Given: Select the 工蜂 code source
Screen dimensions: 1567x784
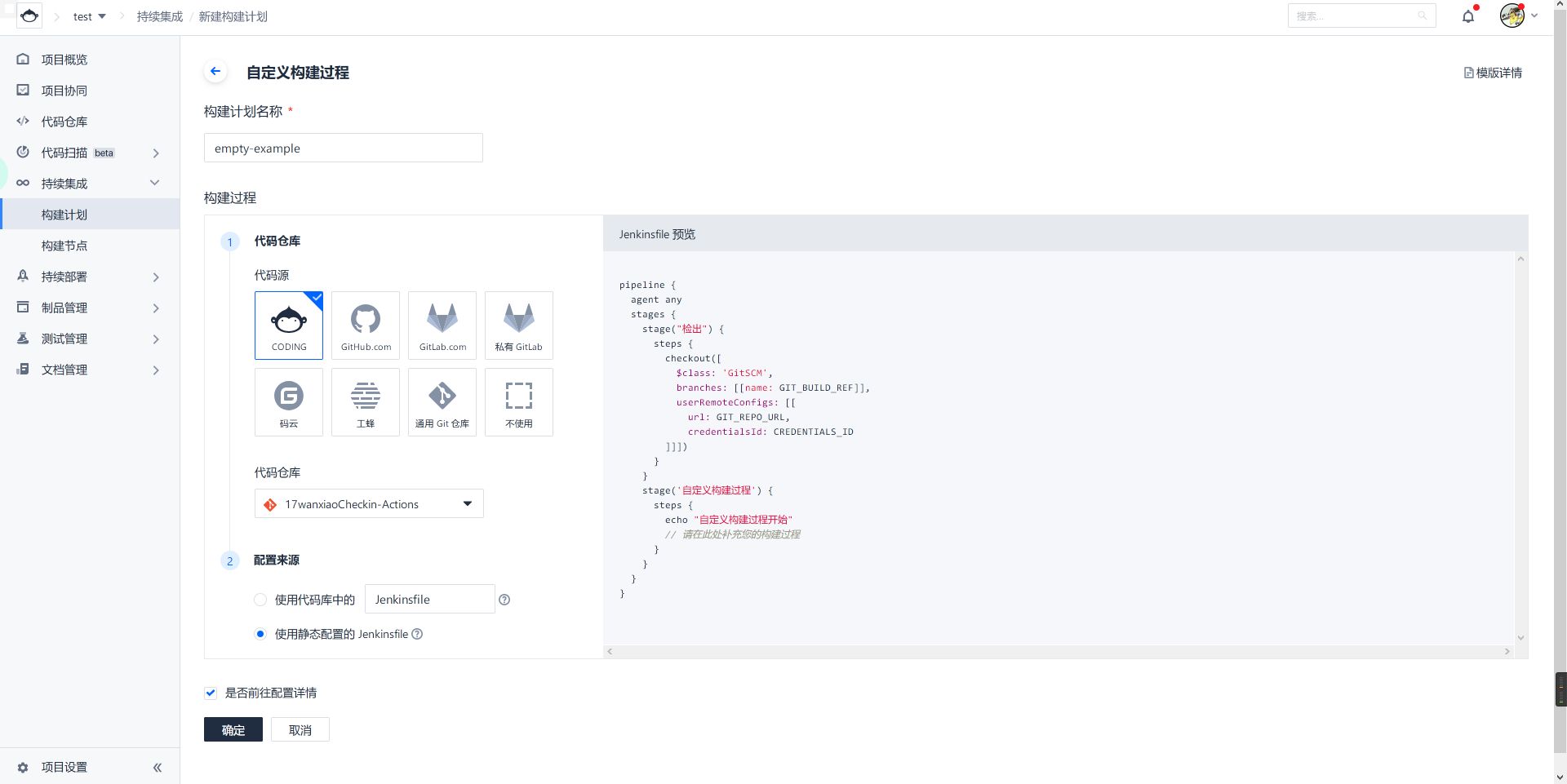Looking at the screenshot, I should [x=366, y=401].
